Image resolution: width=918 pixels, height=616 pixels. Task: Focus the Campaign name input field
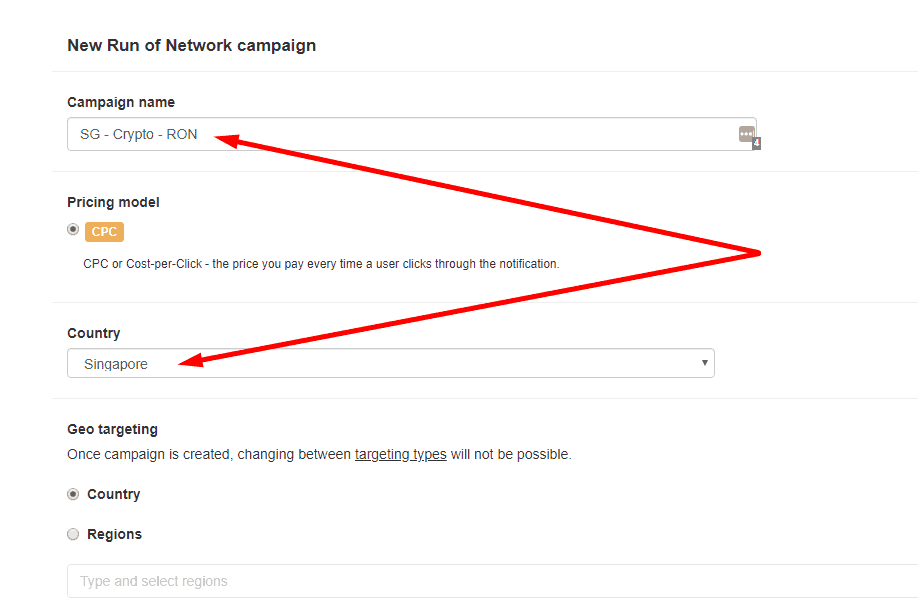click(x=412, y=134)
